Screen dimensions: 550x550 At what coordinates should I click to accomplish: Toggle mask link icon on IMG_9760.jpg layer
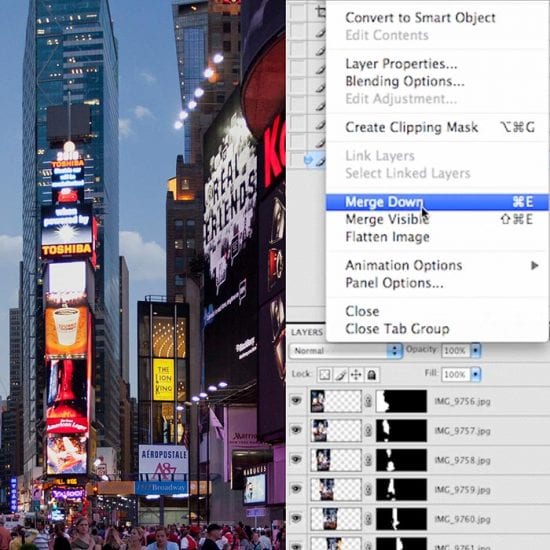368,519
